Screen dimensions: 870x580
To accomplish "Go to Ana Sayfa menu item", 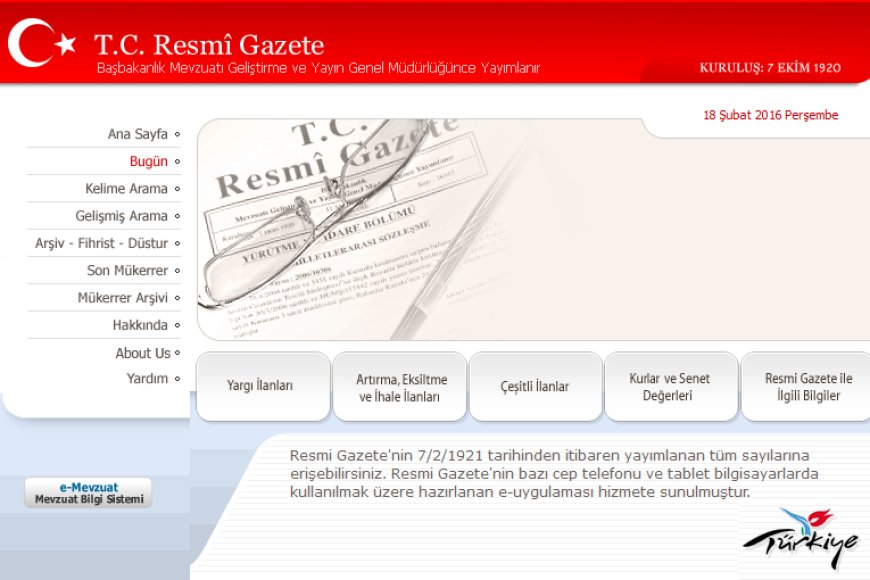I will click(138, 134).
